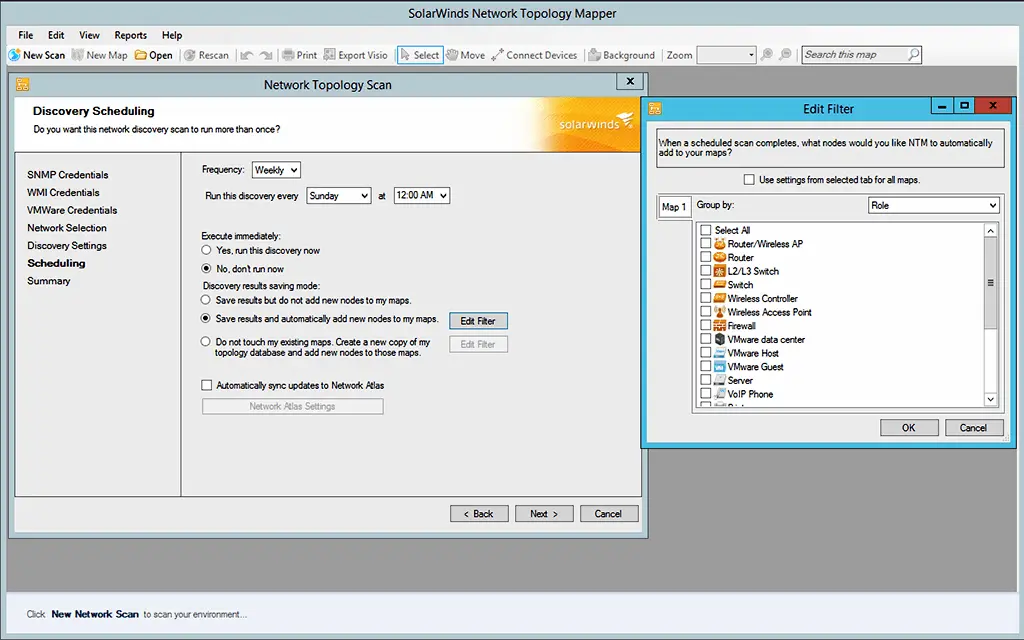Switch to the Map 1 tab
This screenshot has height=640, width=1024.
point(674,206)
